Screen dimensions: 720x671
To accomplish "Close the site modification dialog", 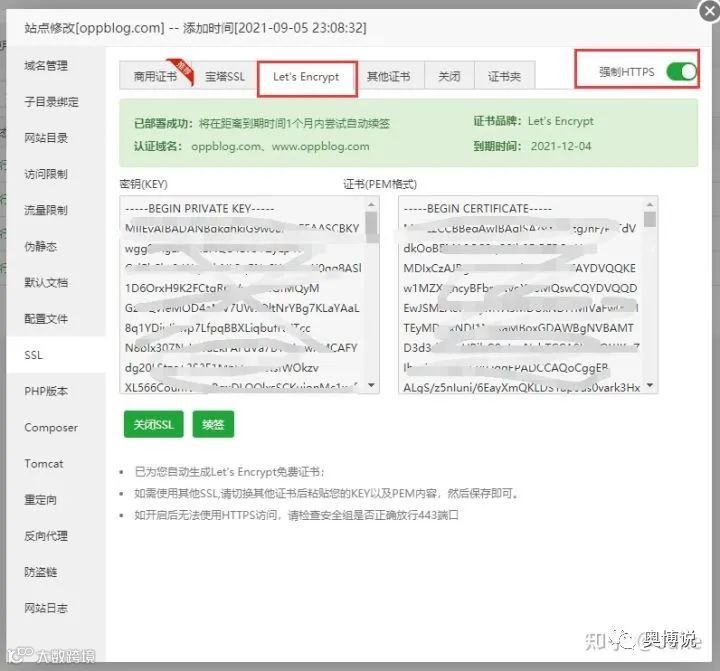I will click(x=709, y=10).
